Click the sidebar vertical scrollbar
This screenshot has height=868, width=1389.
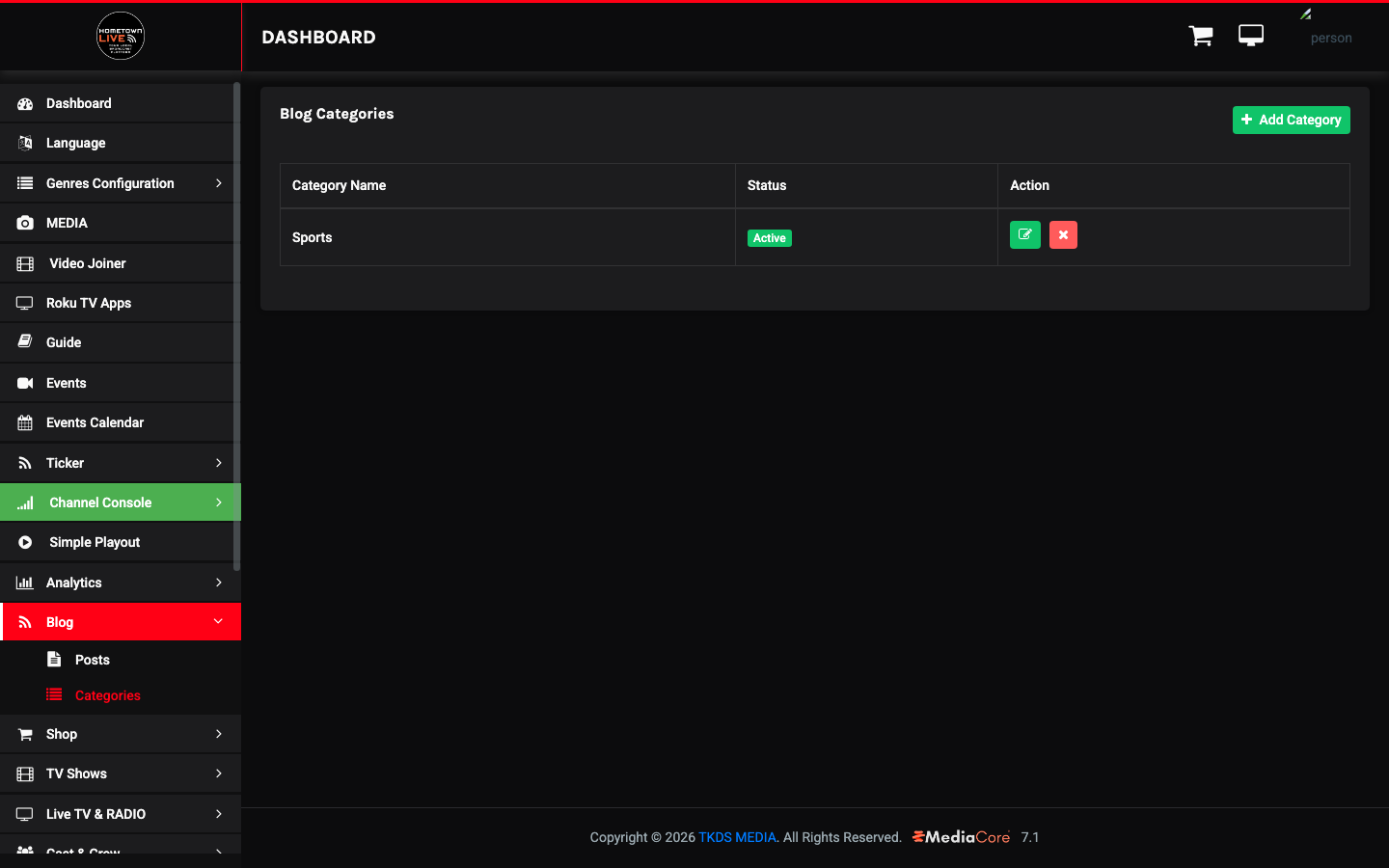click(x=237, y=326)
